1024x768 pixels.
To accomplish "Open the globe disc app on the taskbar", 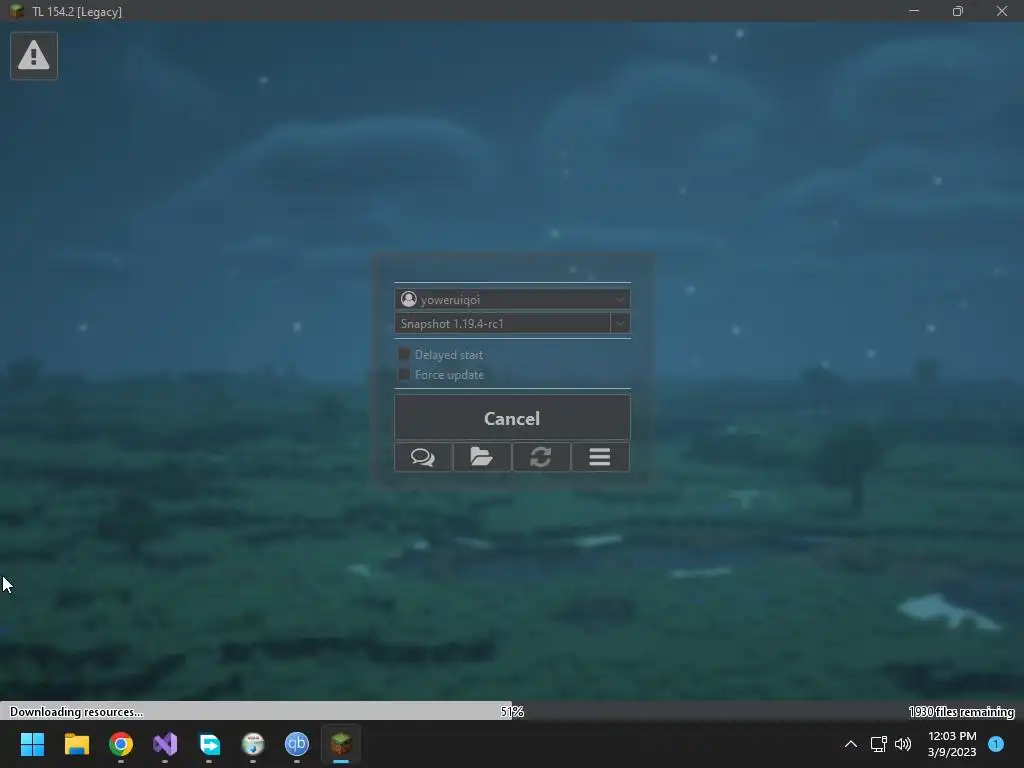I will [253, 744].
